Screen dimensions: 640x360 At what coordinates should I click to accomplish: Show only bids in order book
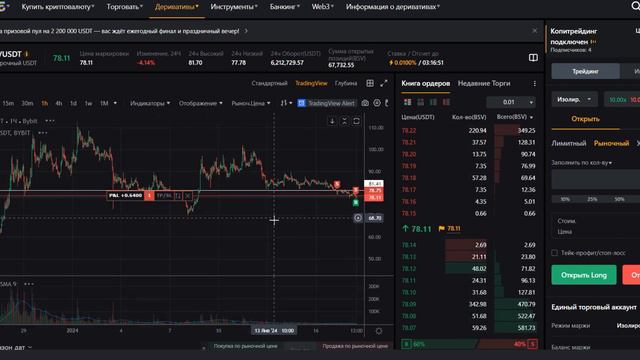(433, 102)
